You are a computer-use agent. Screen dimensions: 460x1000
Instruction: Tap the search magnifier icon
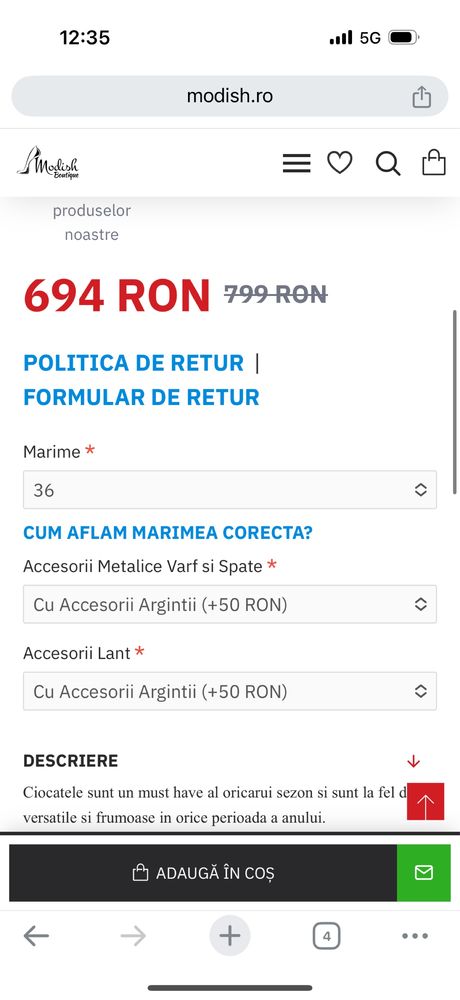tap(387, 164)
